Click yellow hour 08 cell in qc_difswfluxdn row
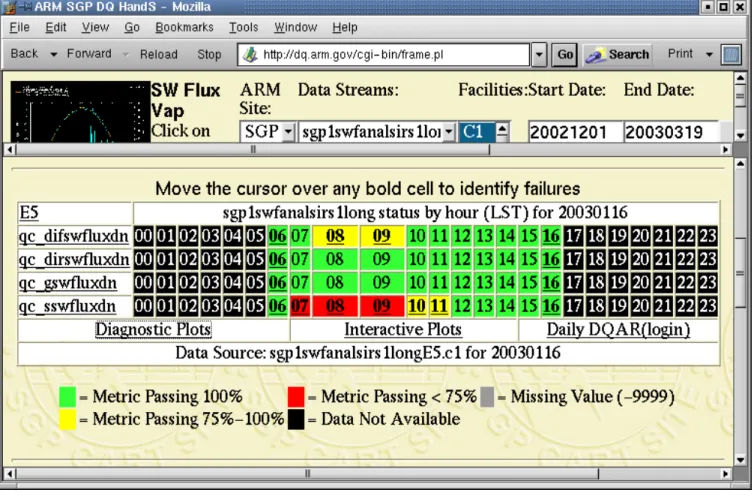Screen dimensions: 754x496 coord(335,236)
